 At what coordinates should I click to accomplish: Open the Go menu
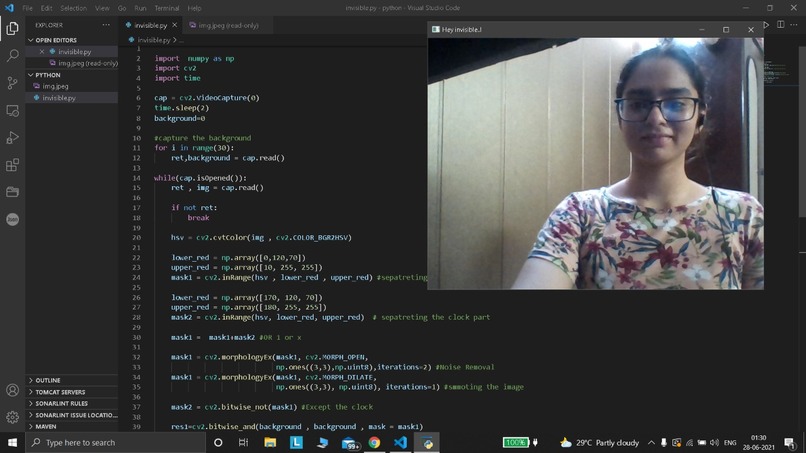(122, 8)
